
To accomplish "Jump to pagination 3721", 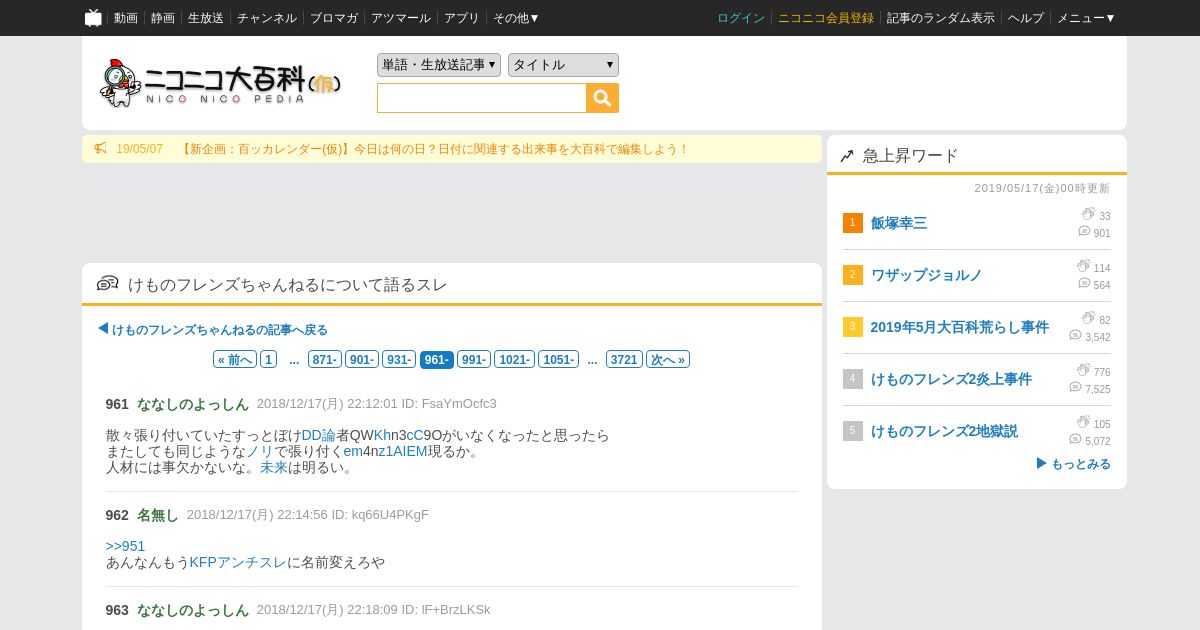I will [x=624, y=359].
